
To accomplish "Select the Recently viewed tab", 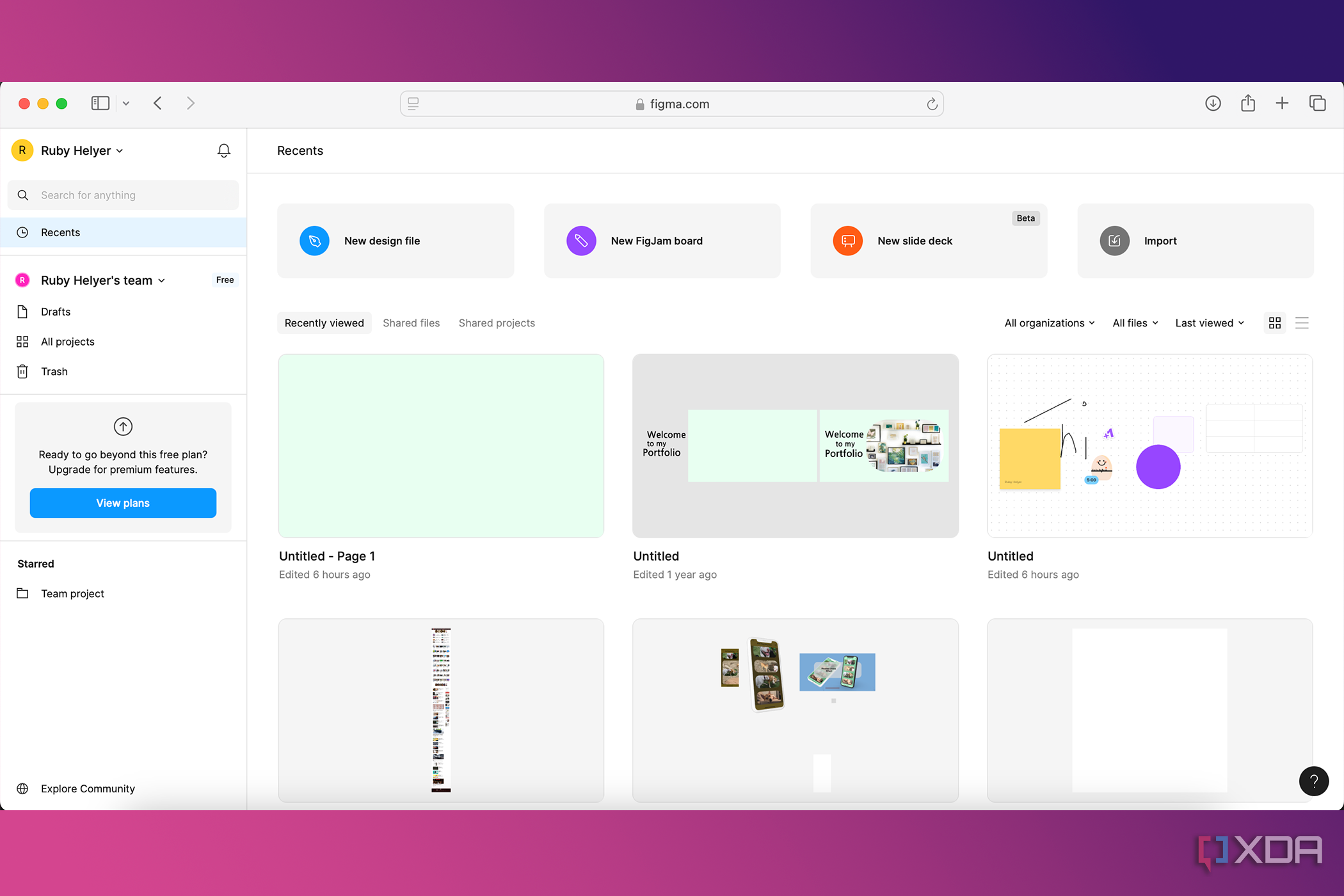I will pyautogui.click(x=324, y=323).
